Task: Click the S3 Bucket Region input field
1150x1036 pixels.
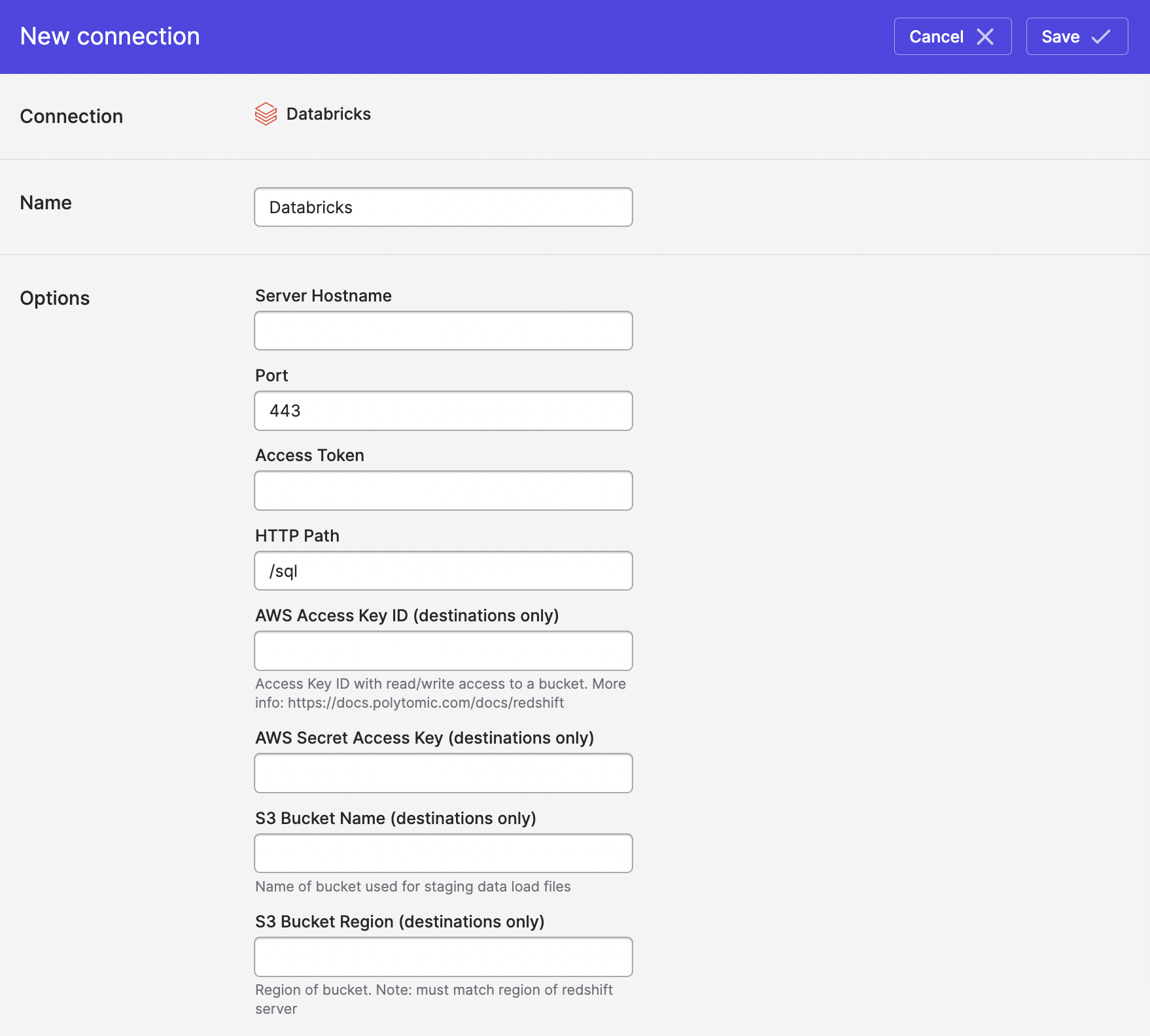Action: [x=444, y=957]
